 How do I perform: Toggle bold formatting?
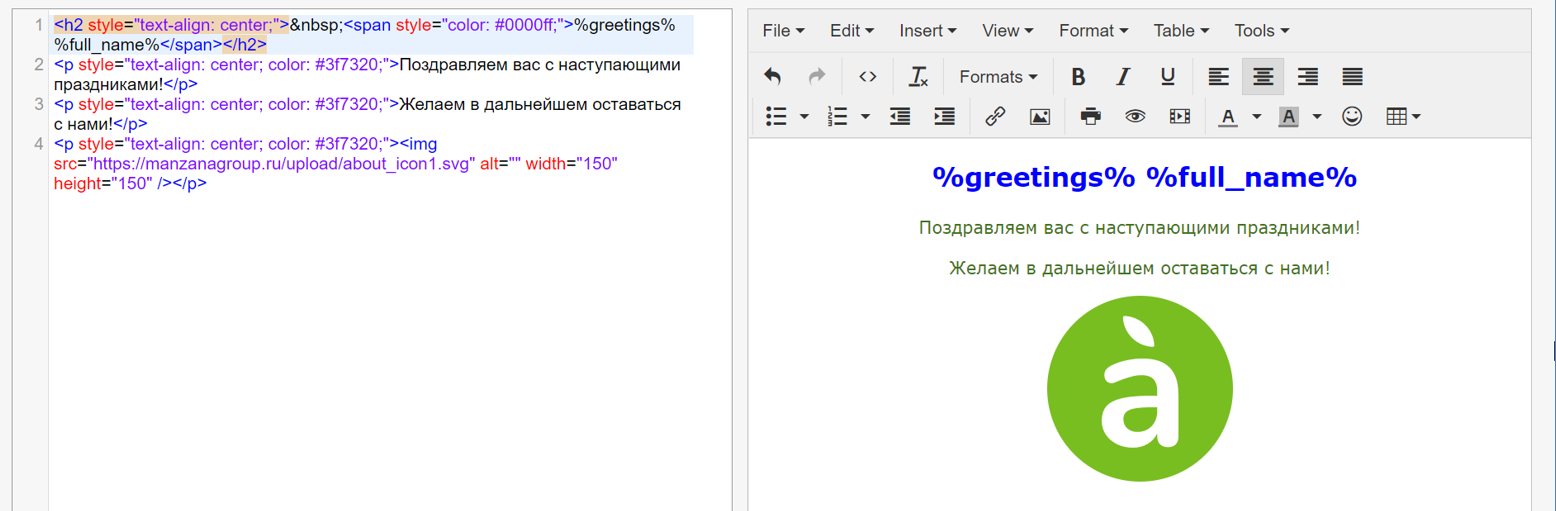1078,77
